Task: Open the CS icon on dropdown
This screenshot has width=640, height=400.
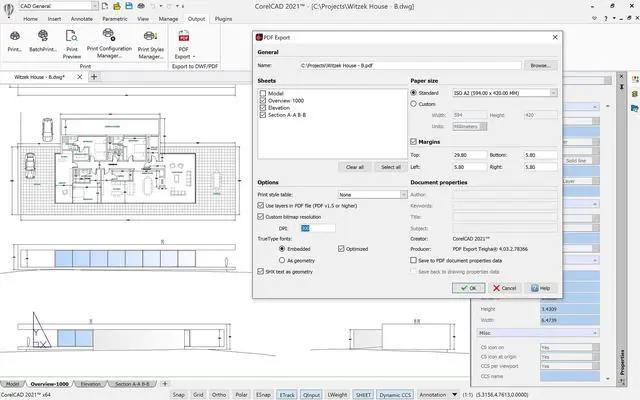Action: (x=596, y=347)
